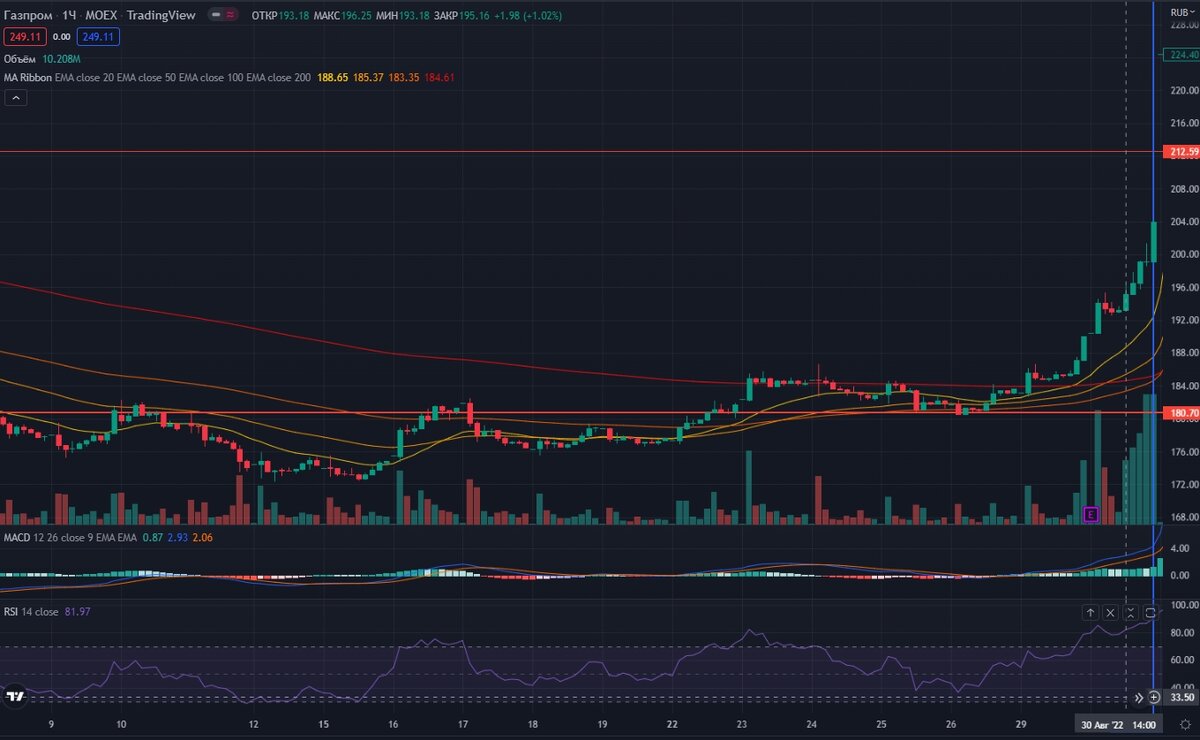Click the МИН low value 193.18
Image resolution: width=1200 pixels, height=740 pixels.
point(416,16)
